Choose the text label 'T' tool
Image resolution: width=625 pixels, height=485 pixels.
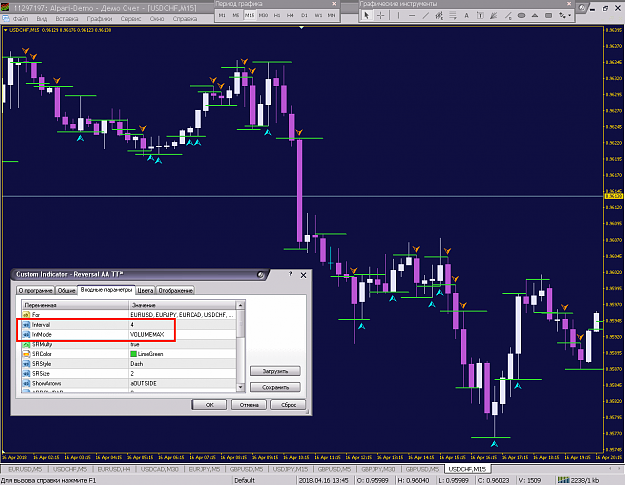coord(480,16)
